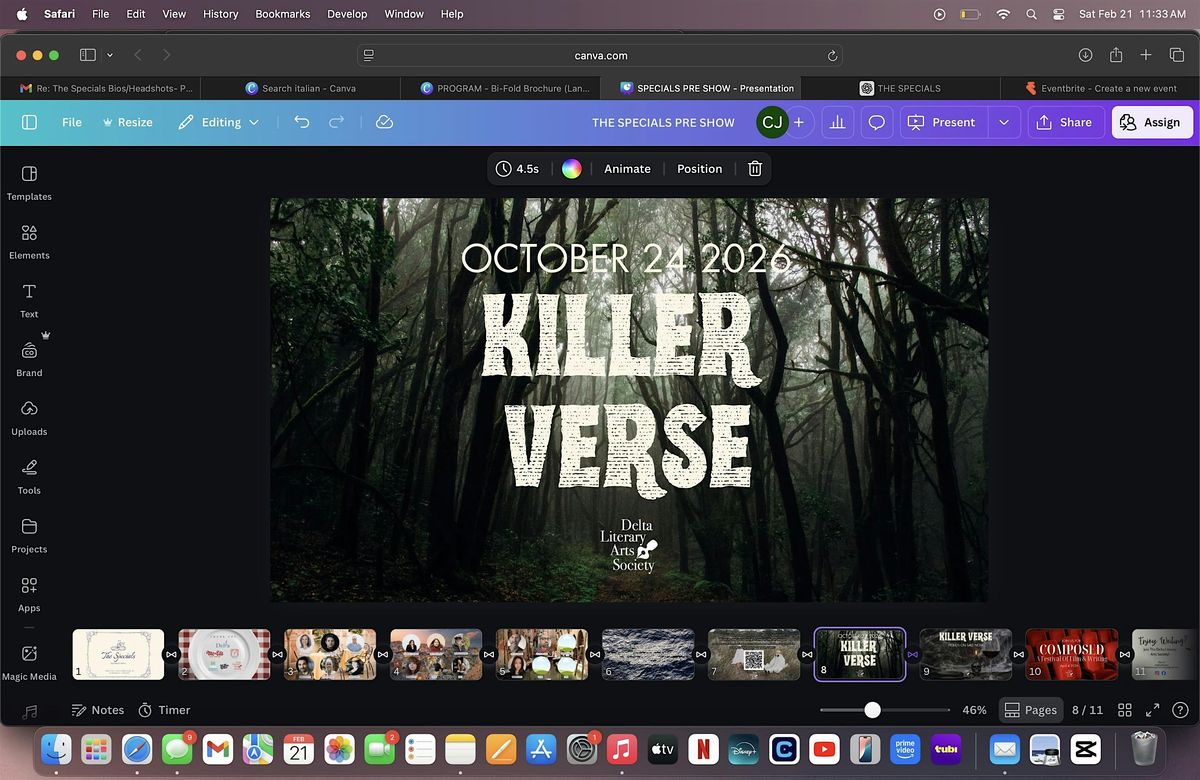Expand the Editing mode dropdown
1200x780 pixels.
(x=219, y=122)
